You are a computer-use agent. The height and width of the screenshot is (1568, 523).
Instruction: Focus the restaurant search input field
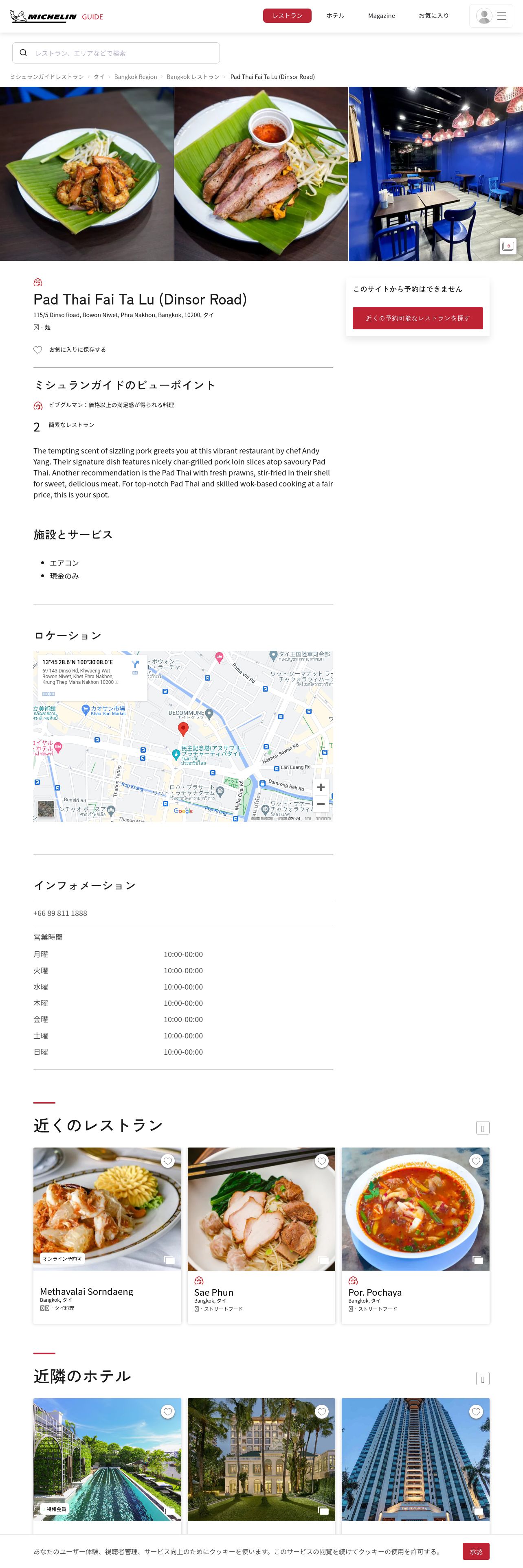tap(116, 53)
